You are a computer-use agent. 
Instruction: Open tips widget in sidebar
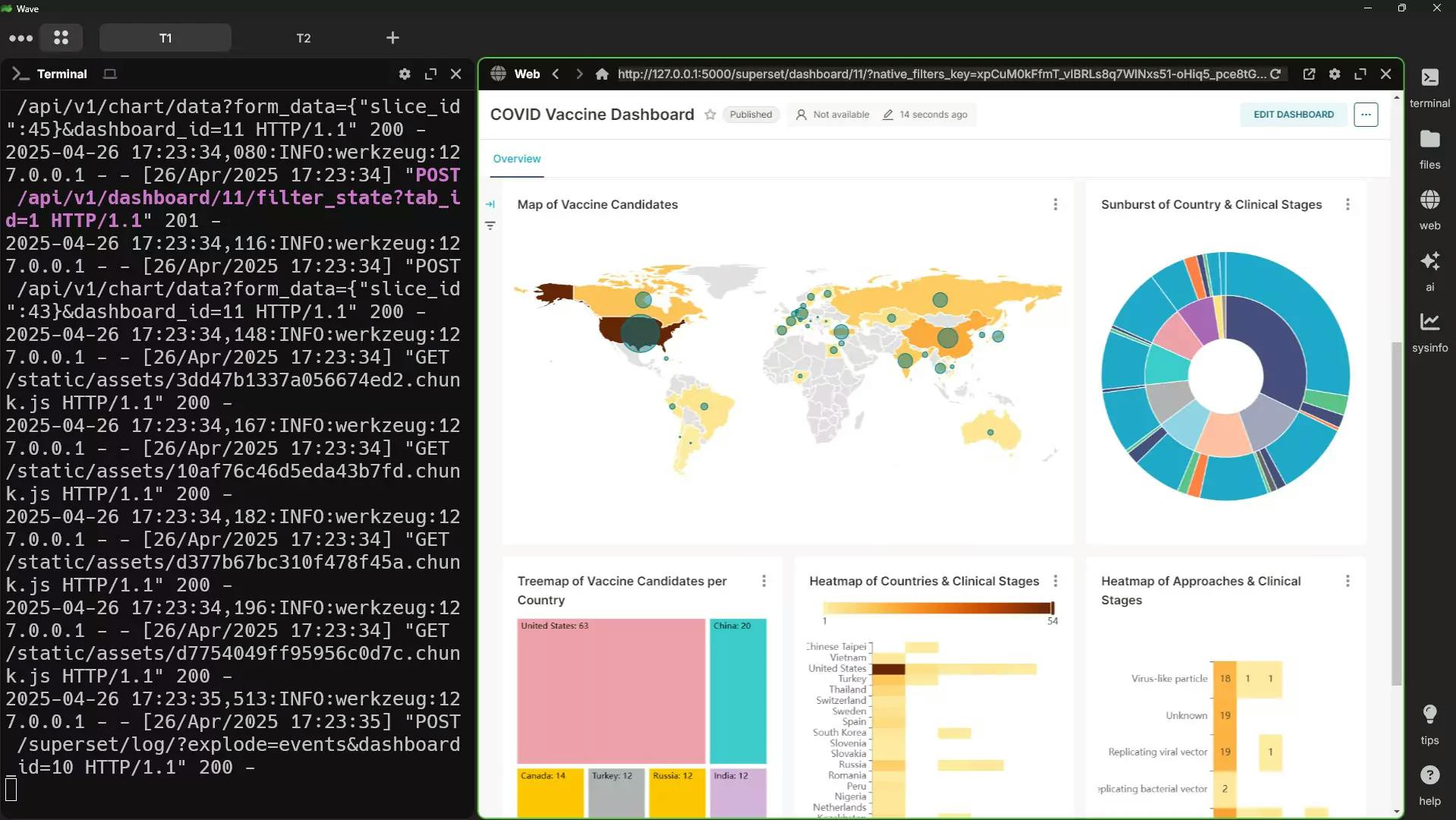(x=1429, y=724)
